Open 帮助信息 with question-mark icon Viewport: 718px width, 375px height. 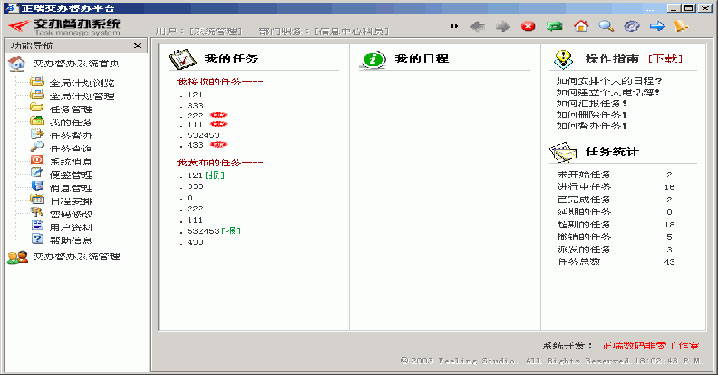(x=71, y=240)
